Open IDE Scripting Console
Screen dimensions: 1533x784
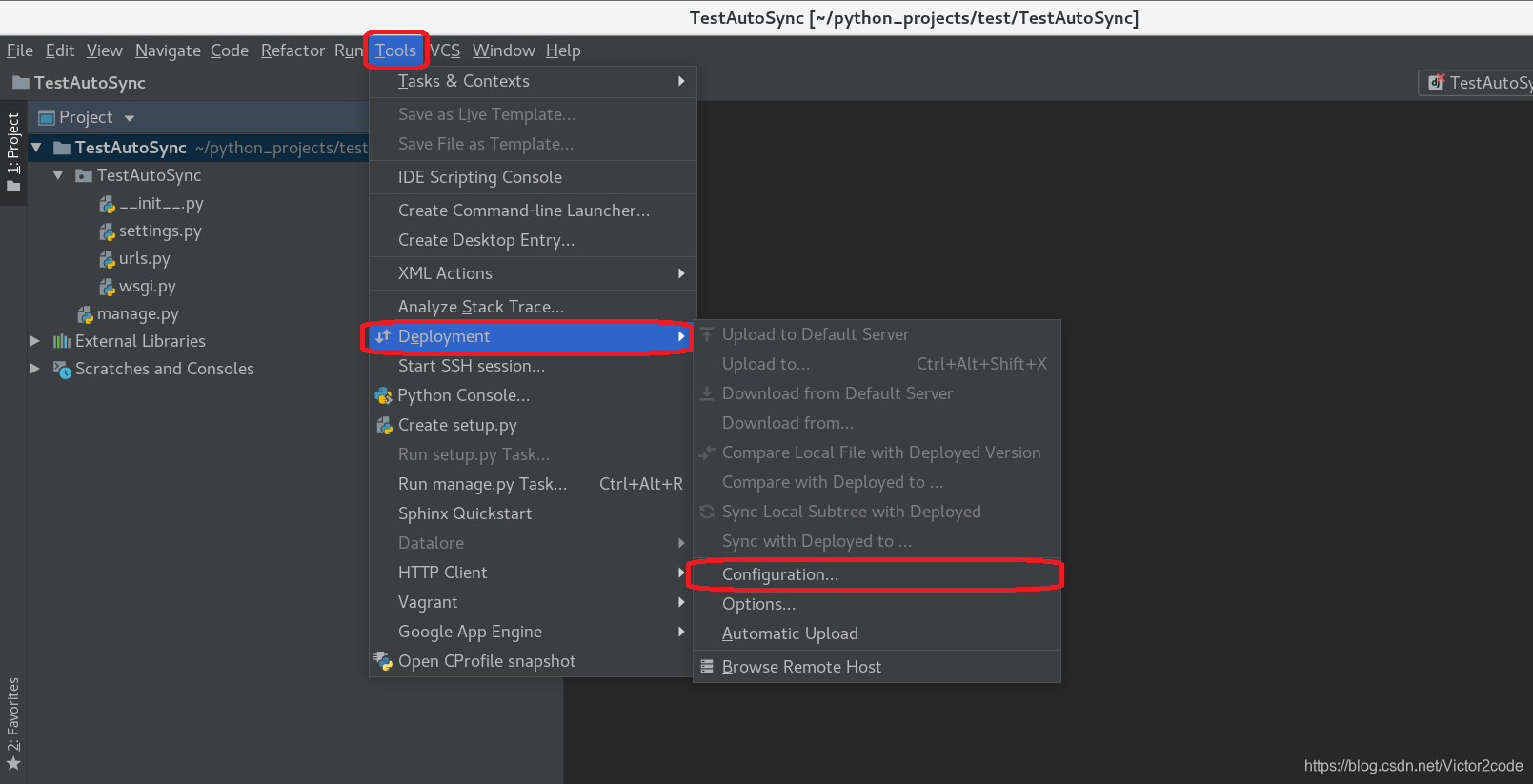click(533, 177)
